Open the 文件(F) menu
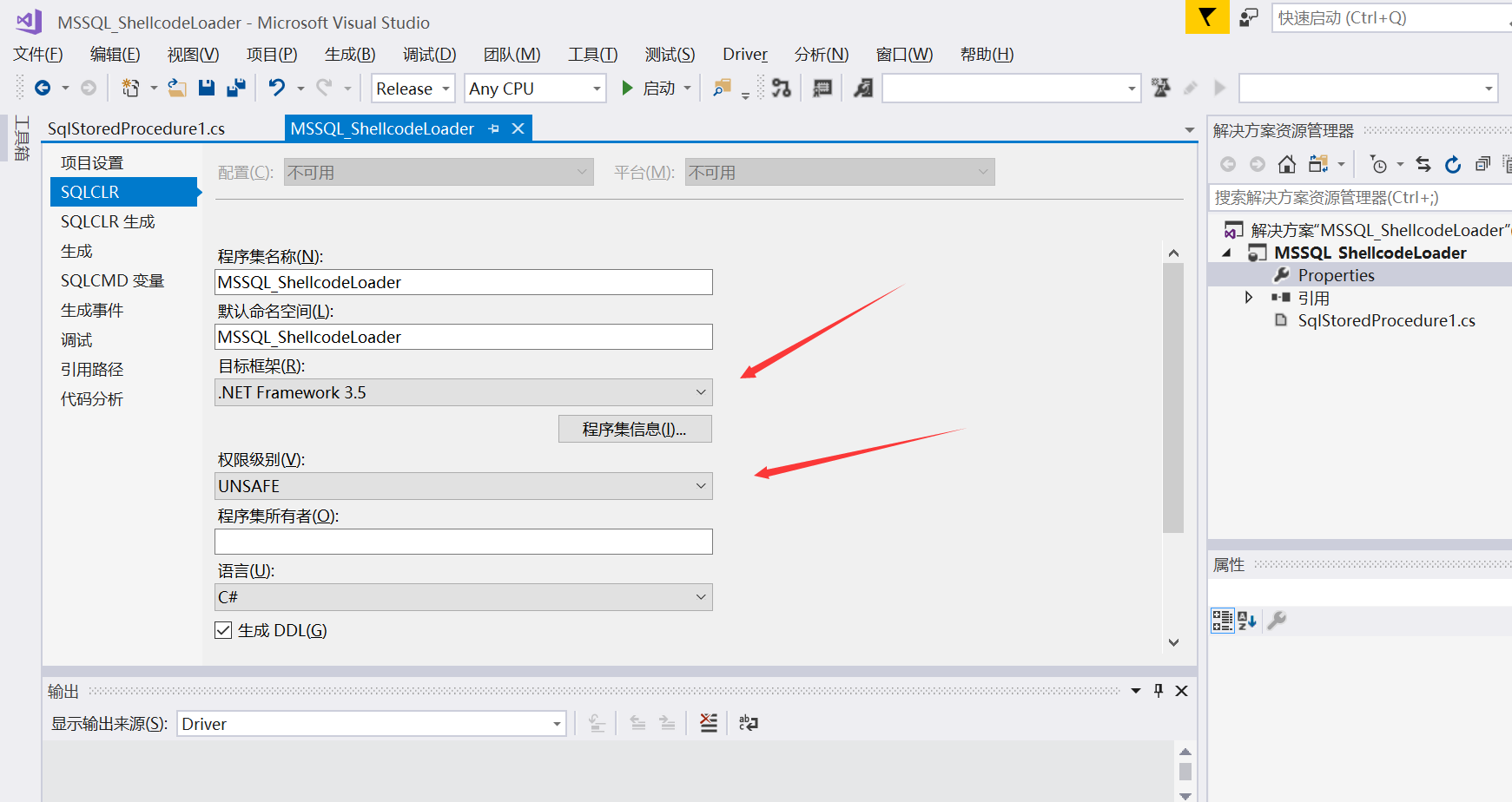Image resolution: width=1512 pixels, height=802 pixels. pos(38,55)
